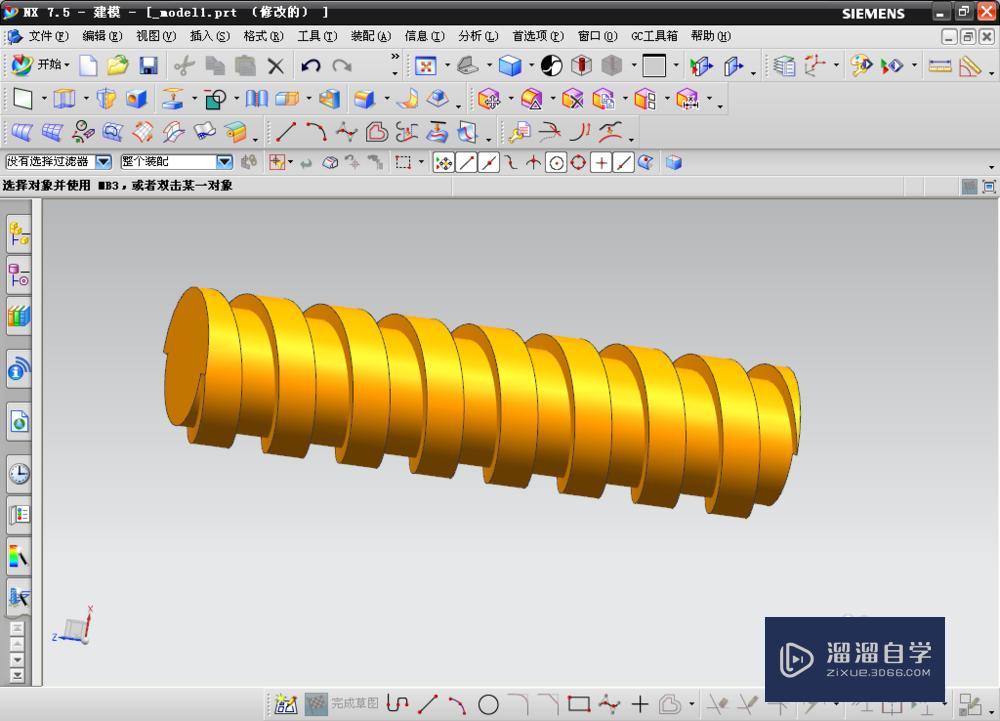The width and height of the screenshot is (1000, 721).
Task: Toggle the Enable Snap Points button
Action: point(443,163)
